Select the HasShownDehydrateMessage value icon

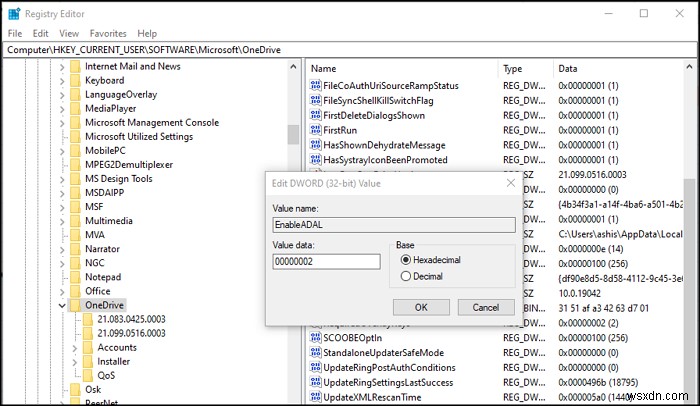point(316,145)
